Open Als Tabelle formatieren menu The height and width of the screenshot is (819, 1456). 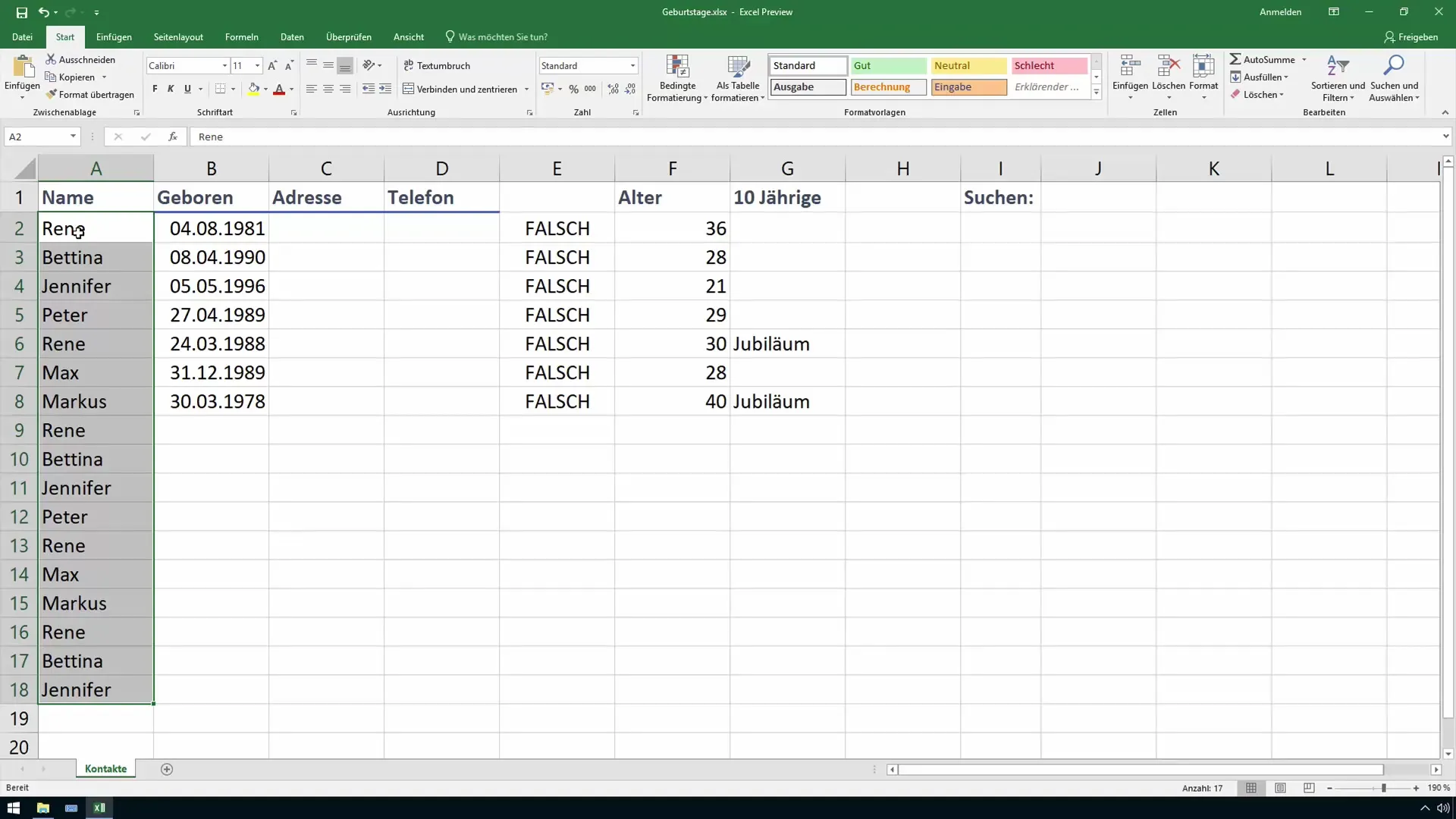[738, 78]
